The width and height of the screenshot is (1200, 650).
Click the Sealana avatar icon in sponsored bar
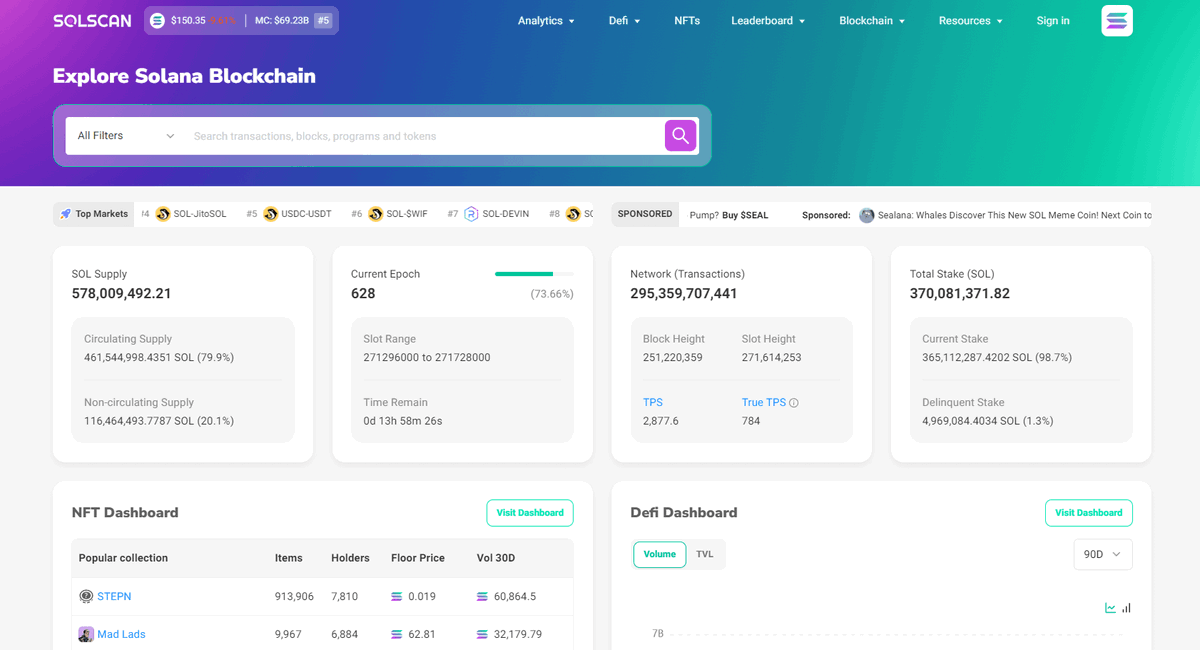[867, 215]
